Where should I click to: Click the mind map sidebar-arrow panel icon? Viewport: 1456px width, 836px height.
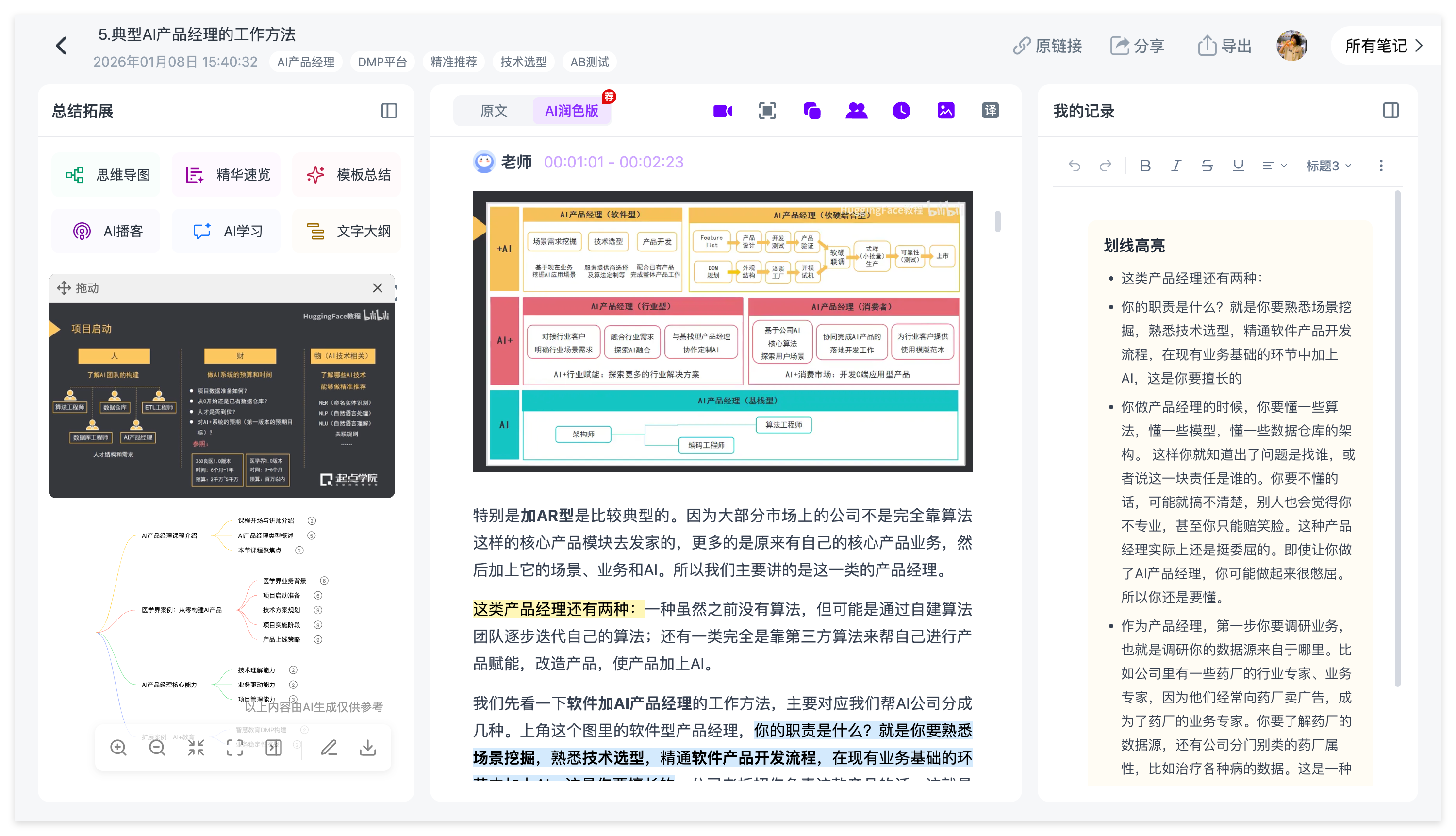[274, 748]
